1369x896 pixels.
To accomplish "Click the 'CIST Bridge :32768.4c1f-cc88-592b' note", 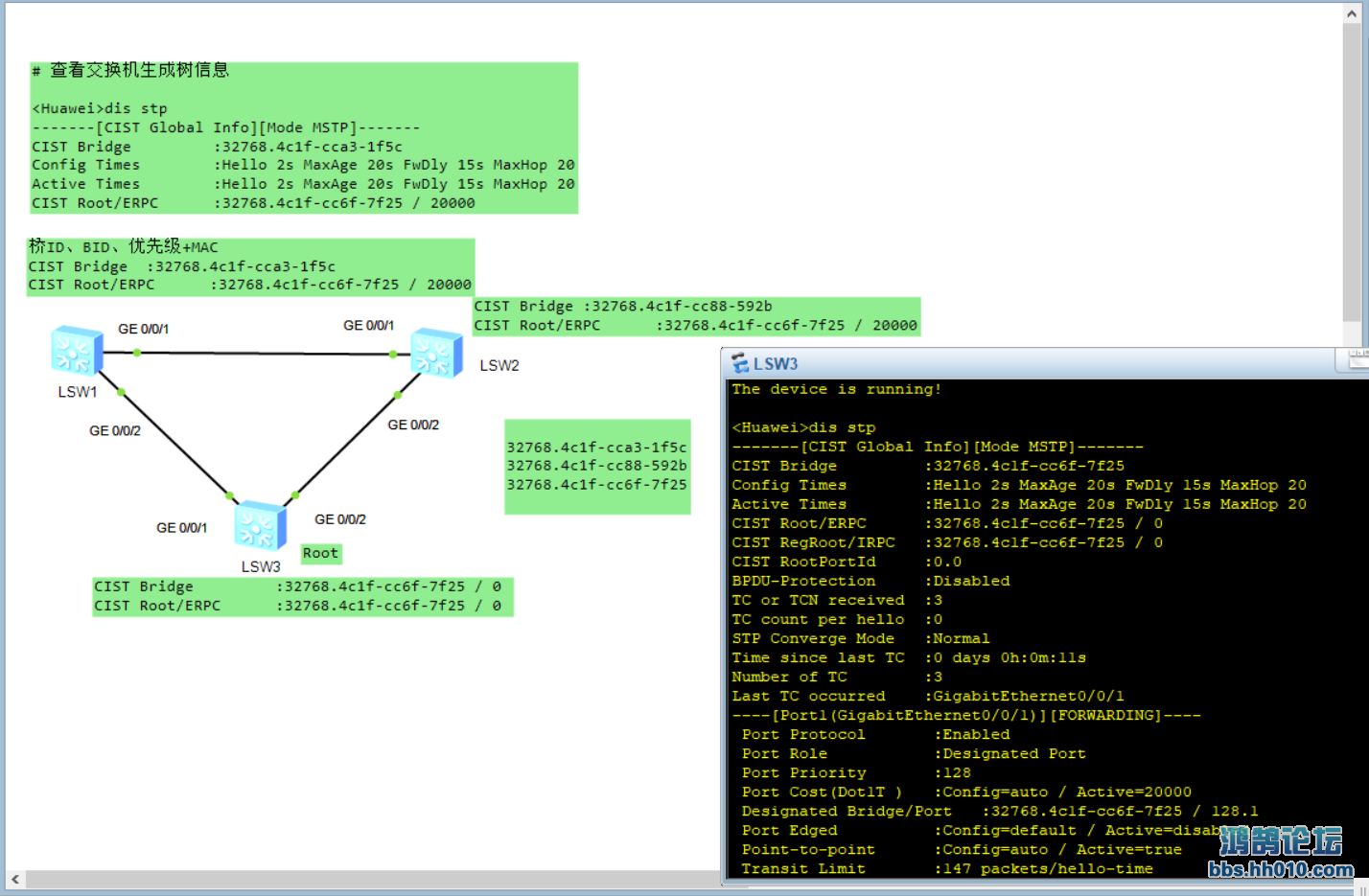I will pyautogui.click(x=623, y=307).
